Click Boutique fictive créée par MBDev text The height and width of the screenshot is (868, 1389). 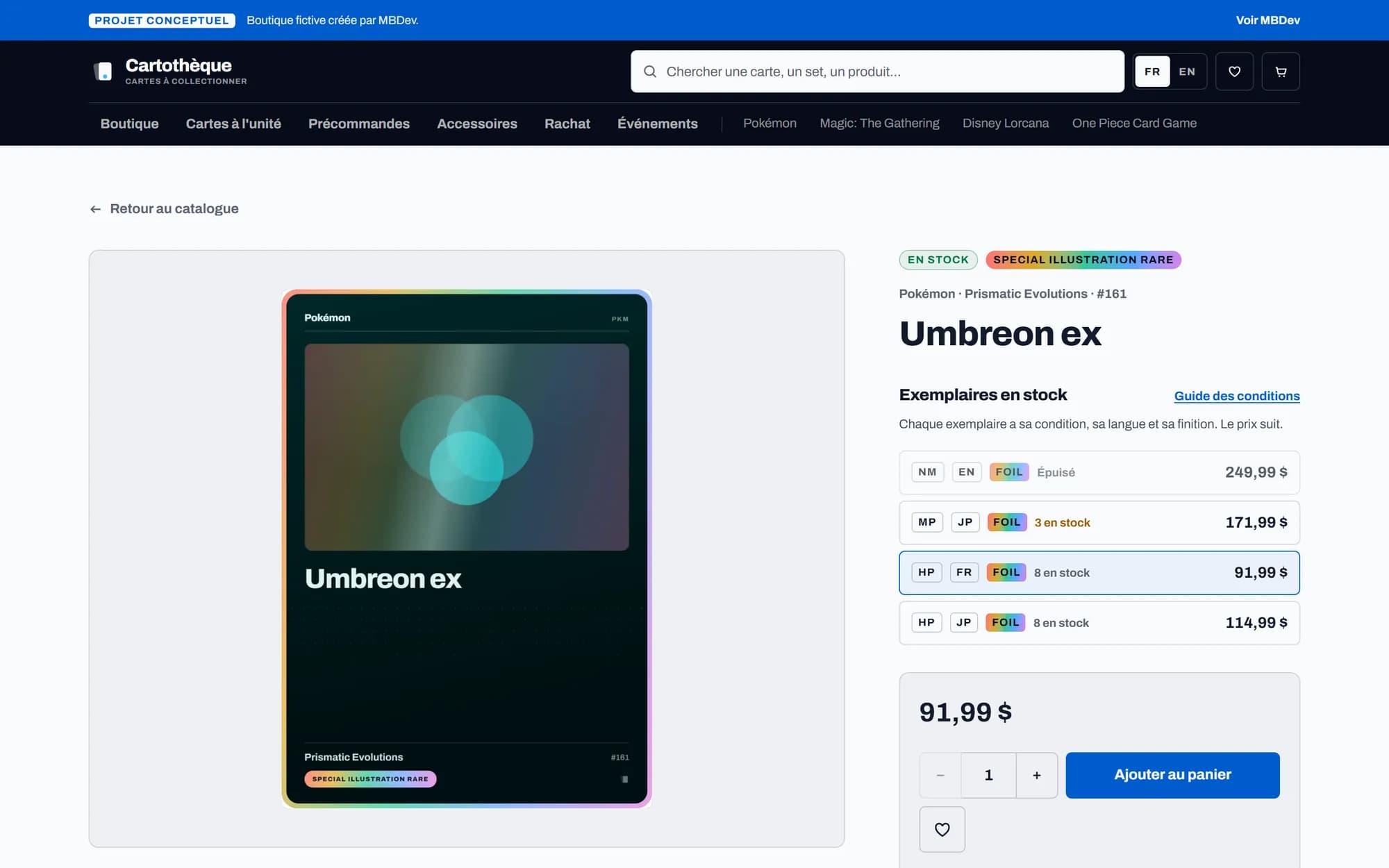pos(332,20)
